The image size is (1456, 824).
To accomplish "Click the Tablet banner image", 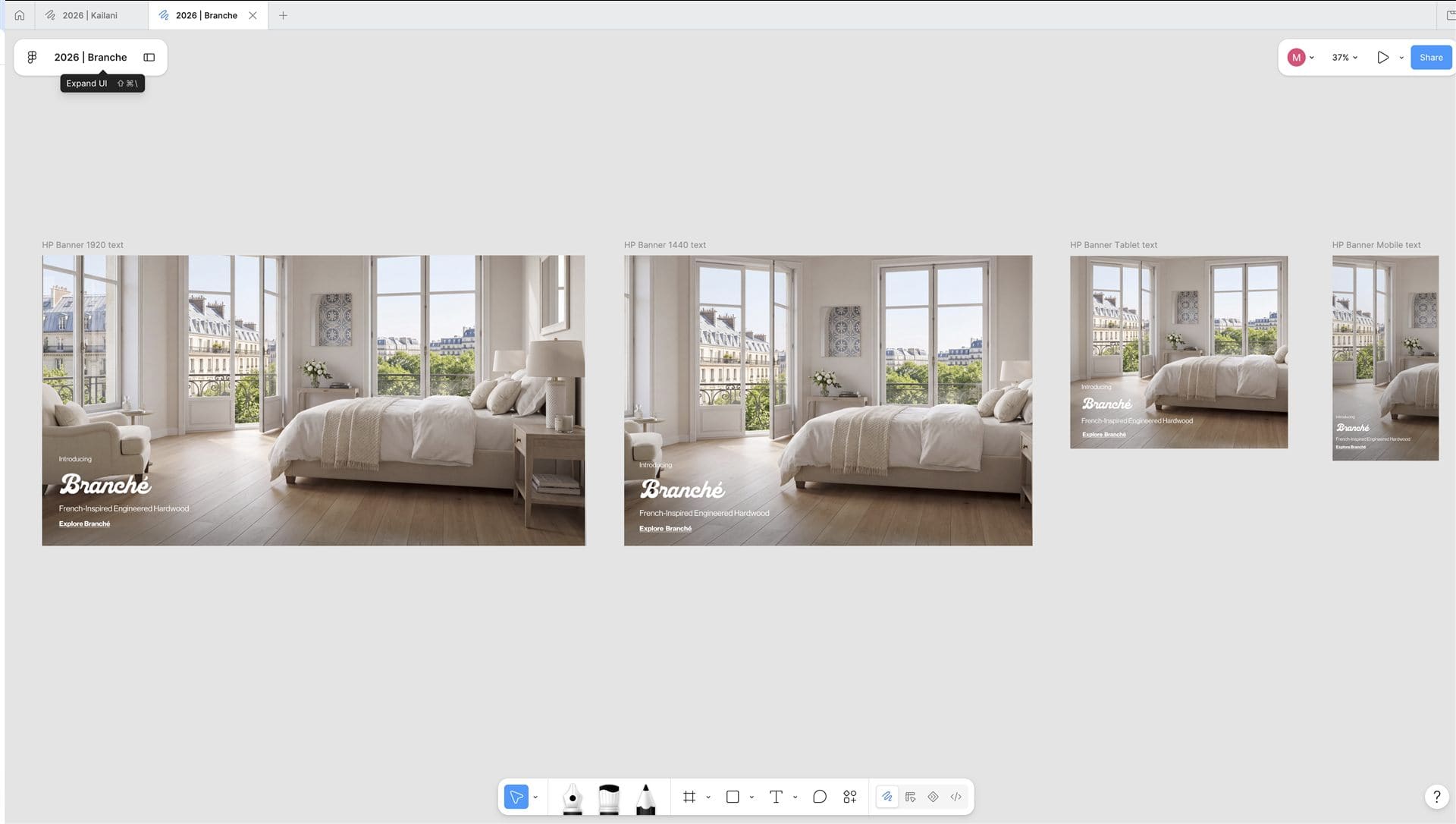I will coord(1178,352).
